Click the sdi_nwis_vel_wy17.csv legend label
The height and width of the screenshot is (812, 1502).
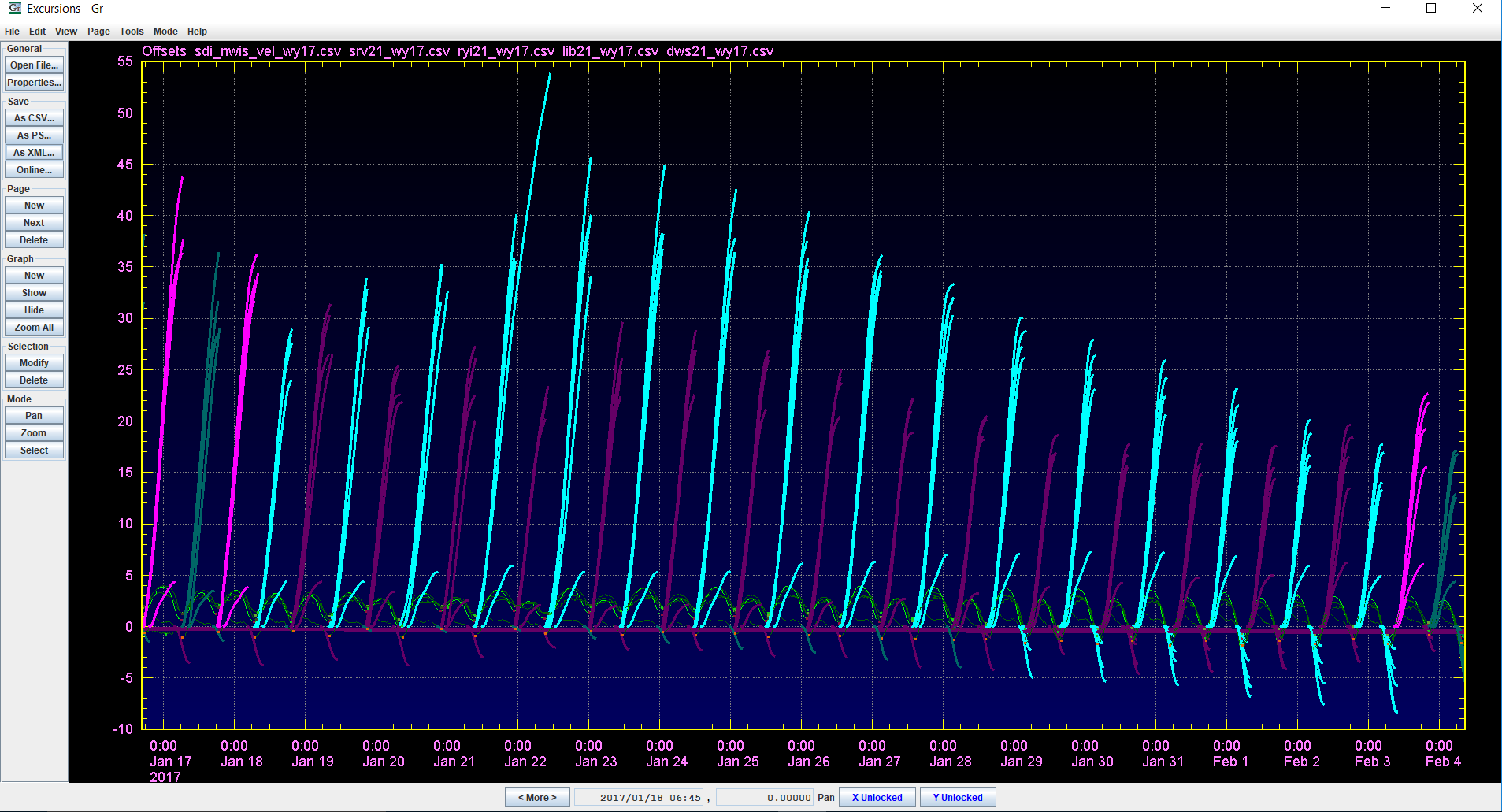coord(268,51)
